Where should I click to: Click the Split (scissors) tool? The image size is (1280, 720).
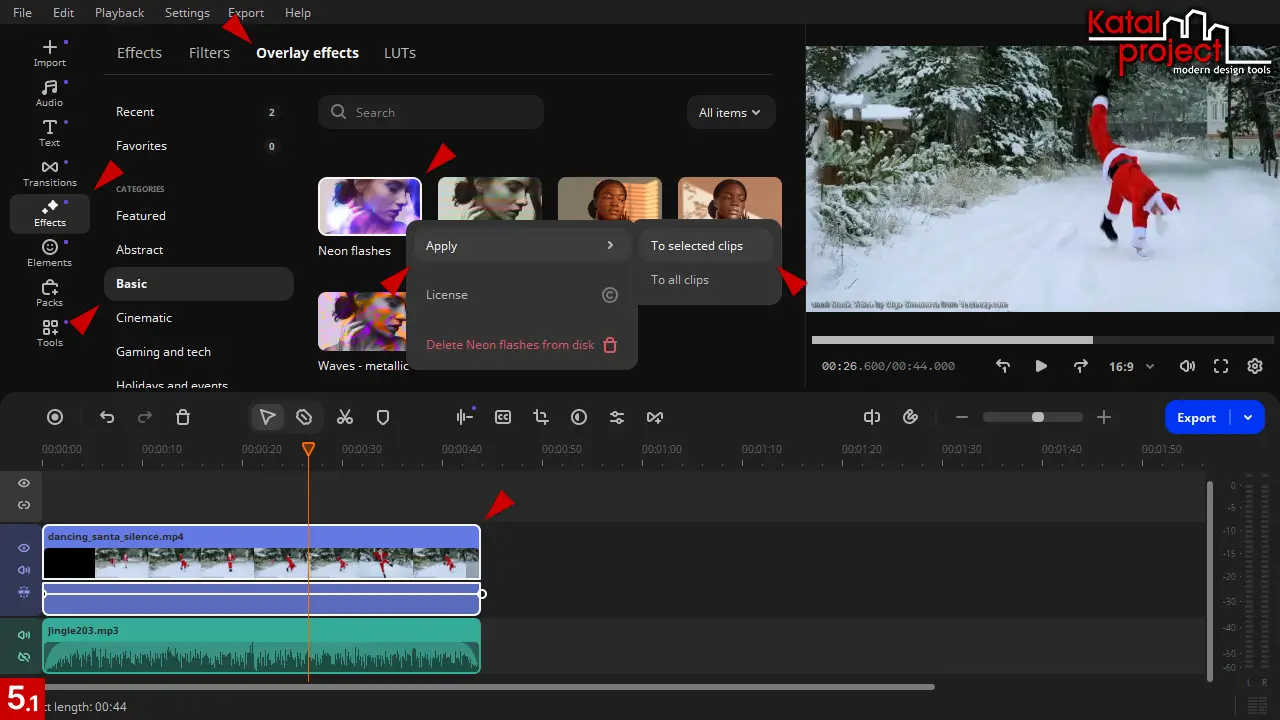click(345, 417)
